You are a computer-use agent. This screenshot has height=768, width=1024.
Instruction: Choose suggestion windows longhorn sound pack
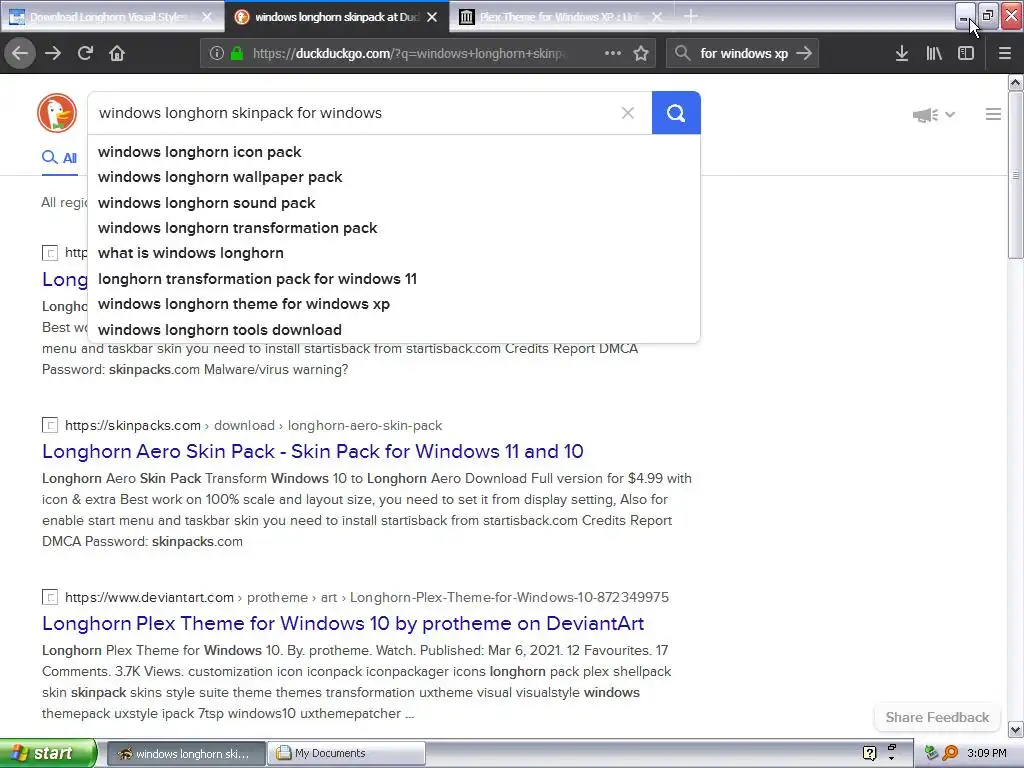click(206, 203)
